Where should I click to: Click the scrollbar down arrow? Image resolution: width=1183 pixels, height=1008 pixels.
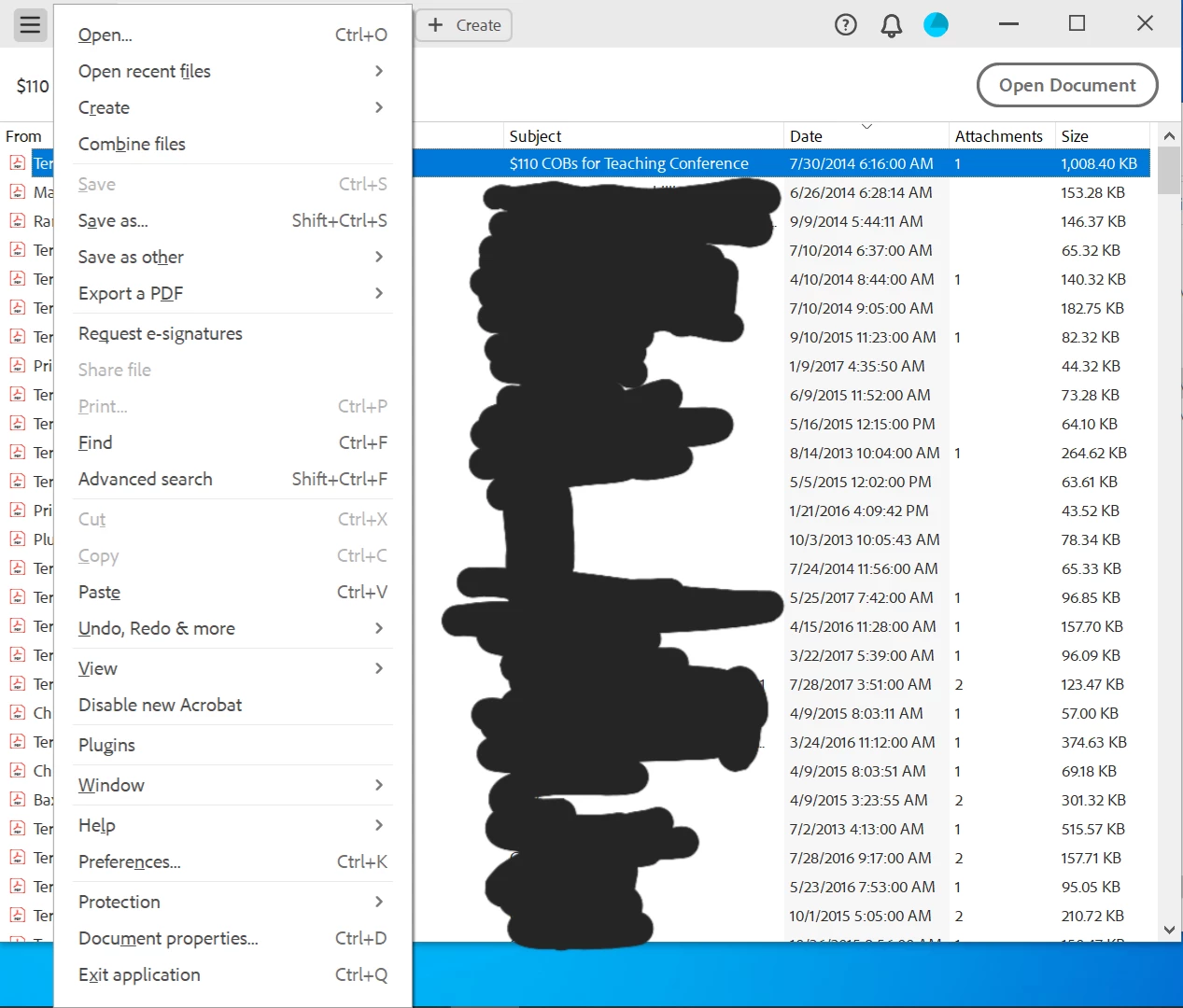point(1169,930)
